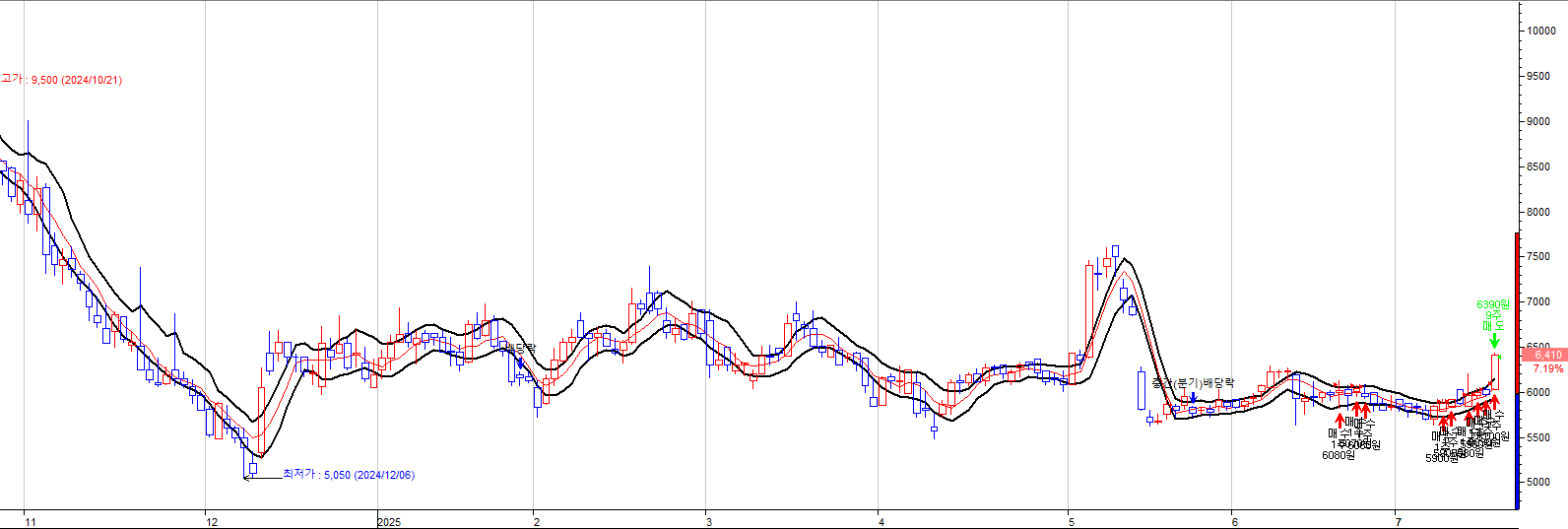Click the blue arrow under 중간(분기)배당락

[x=1193, y=398]
